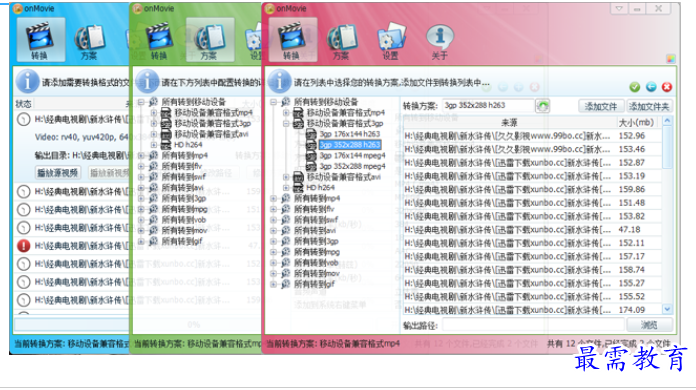Open 设置 tab in the red window
696x390 pixels.
(x=390, y=42)
